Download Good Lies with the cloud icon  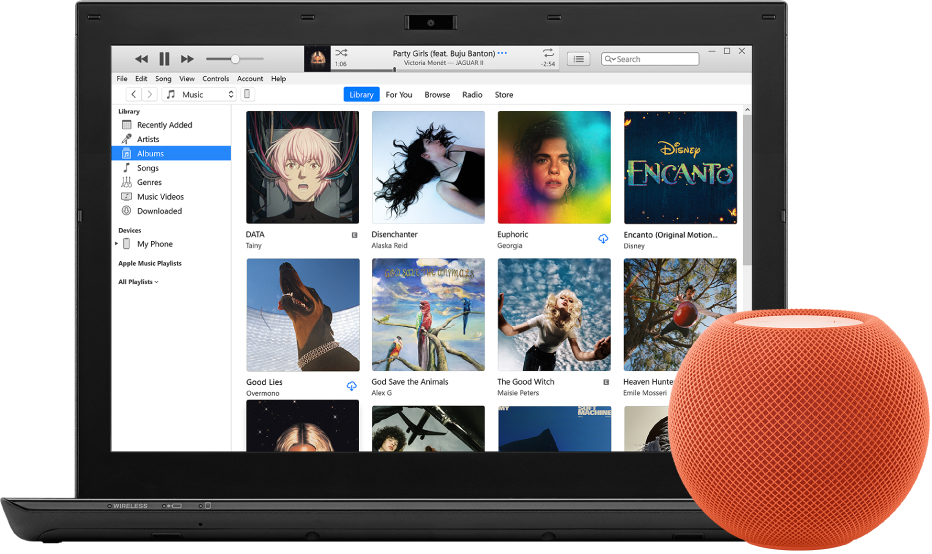(352, 386)
